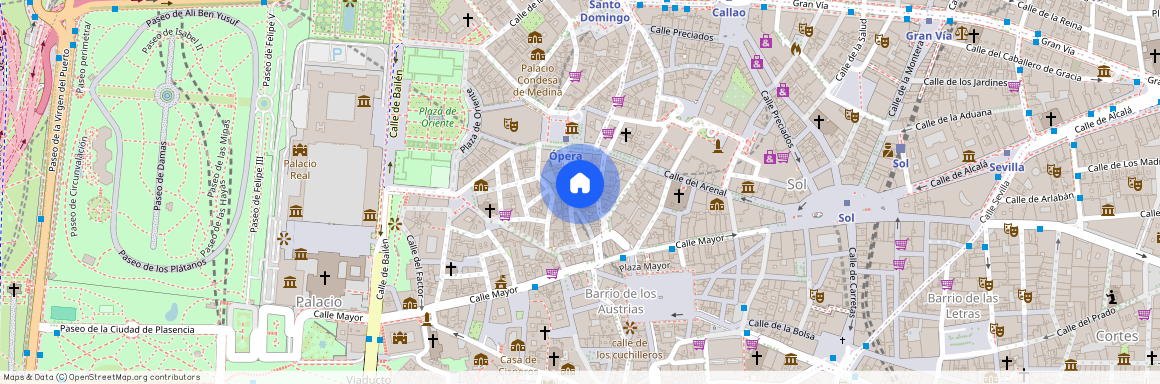Click the Santo Domingo station label
1160x384 pixels.
pos(604,11)
